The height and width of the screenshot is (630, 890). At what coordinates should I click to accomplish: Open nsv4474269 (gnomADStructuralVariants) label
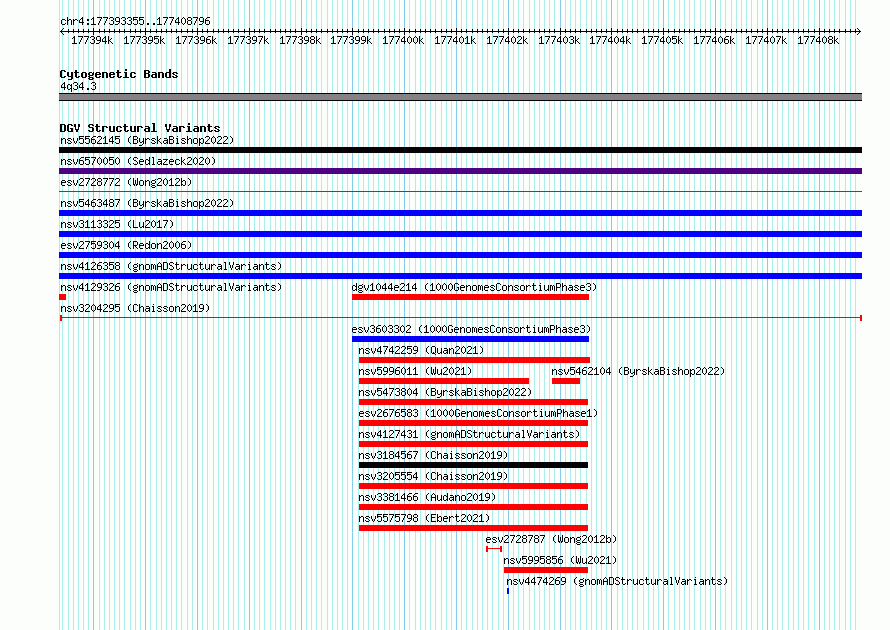click(616, 581)
